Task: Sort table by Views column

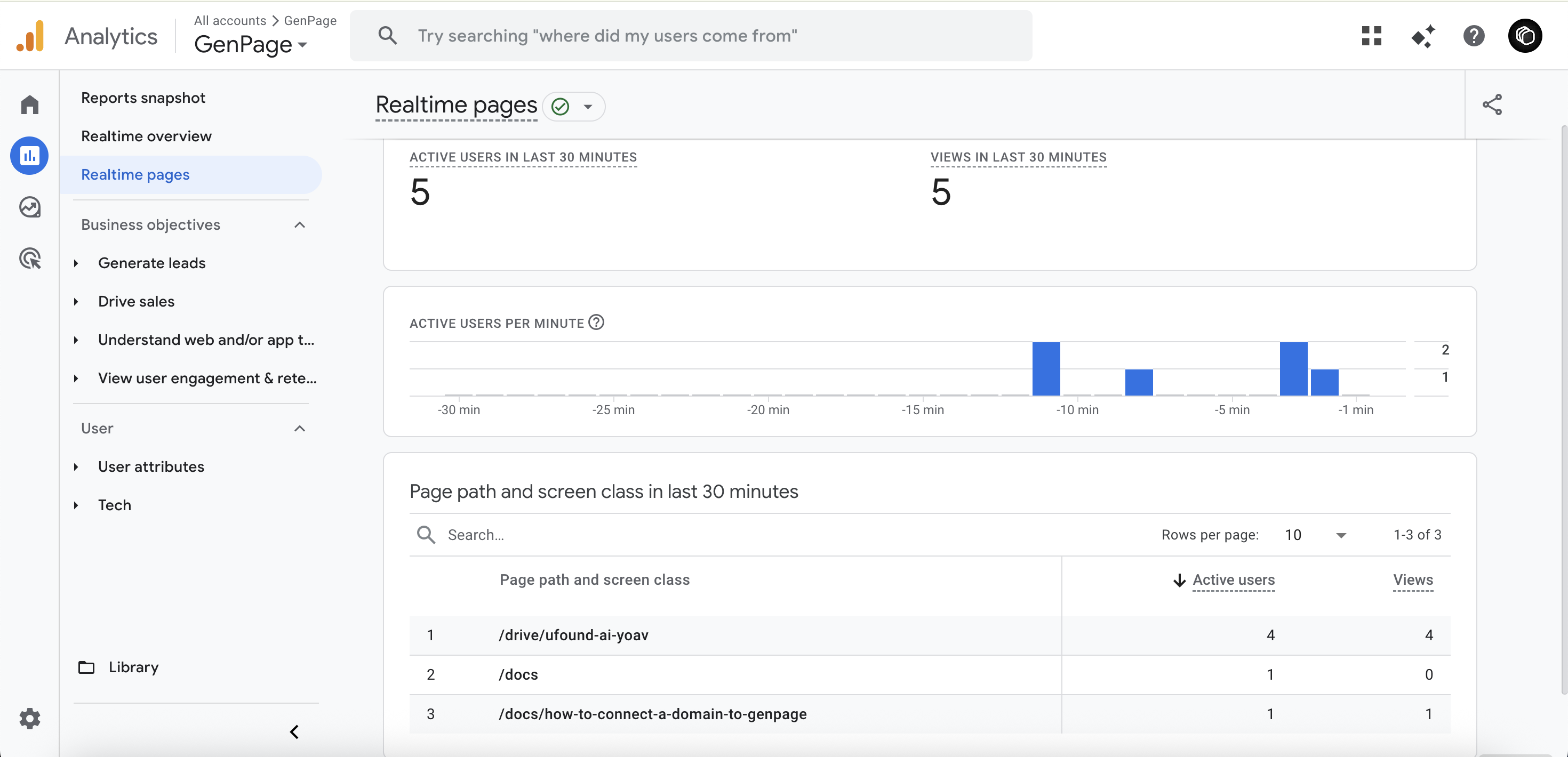Action: click(x=1412, y=580)
